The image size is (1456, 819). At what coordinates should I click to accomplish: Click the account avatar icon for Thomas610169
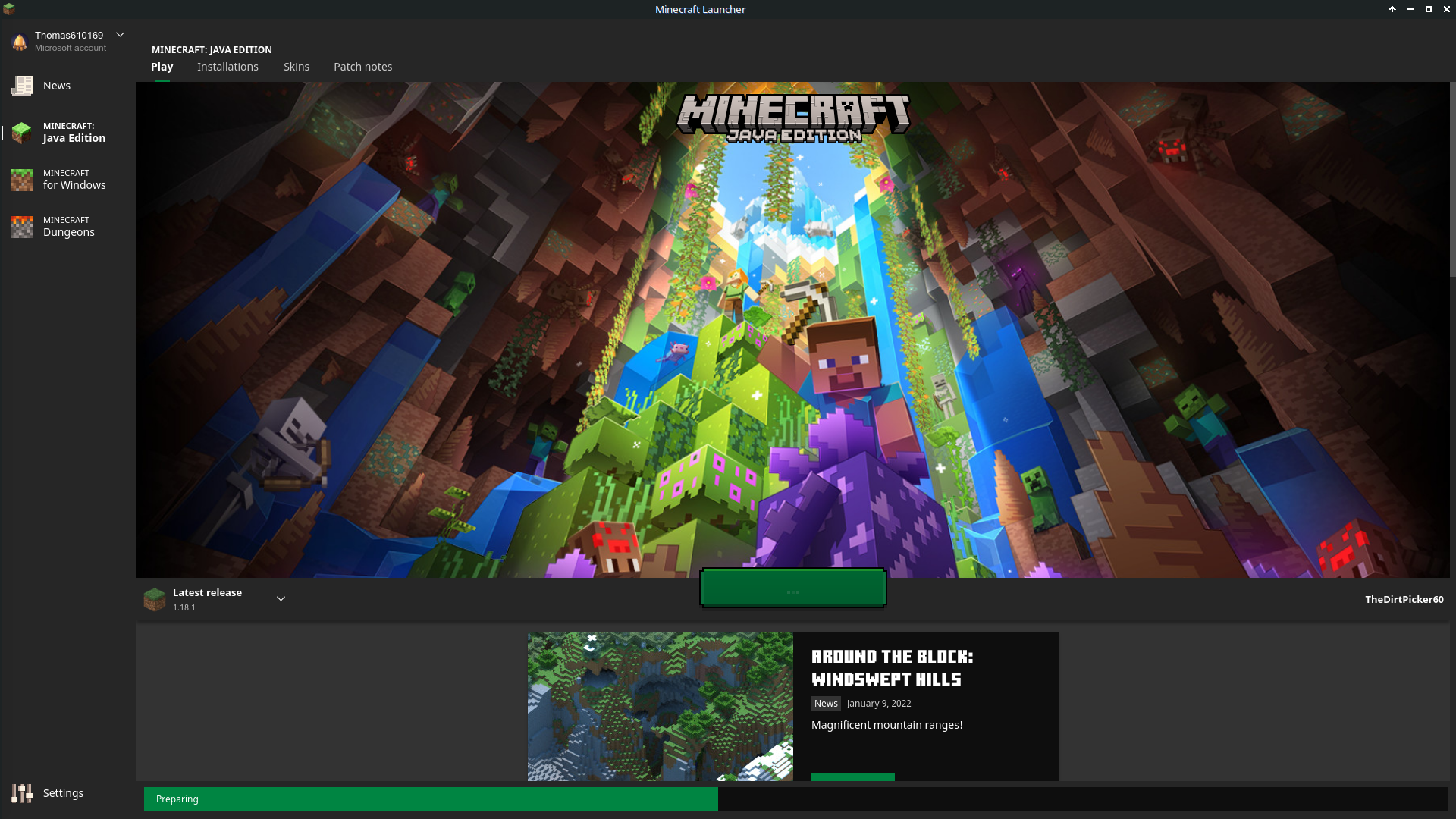coord(20,42)
